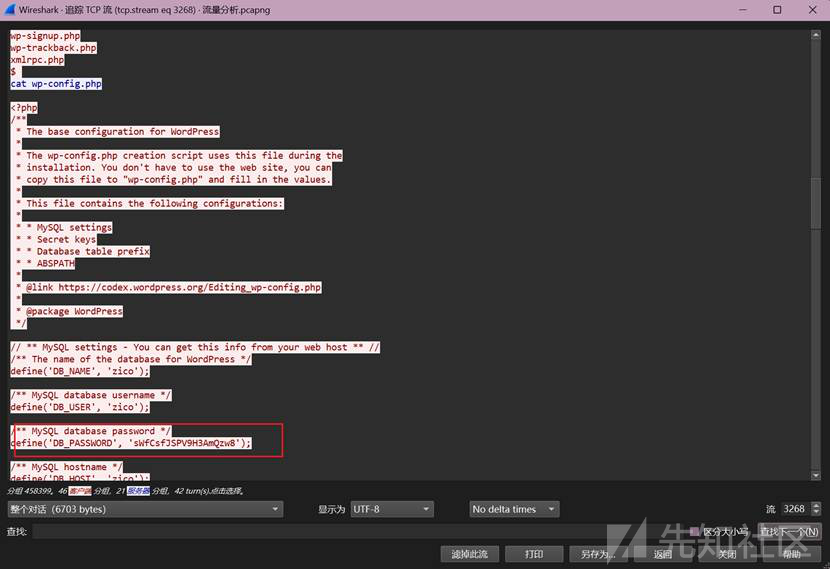Open the No delta times dropdown
The width and height of the screenshot is (830, 569).
[514, 509]
